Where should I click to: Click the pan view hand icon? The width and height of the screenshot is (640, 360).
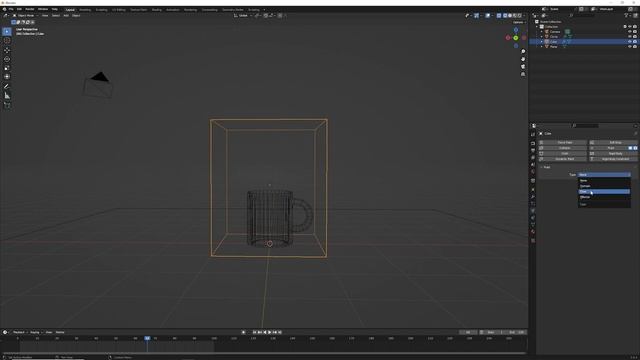pyautogui.click(x=523, y=59)
